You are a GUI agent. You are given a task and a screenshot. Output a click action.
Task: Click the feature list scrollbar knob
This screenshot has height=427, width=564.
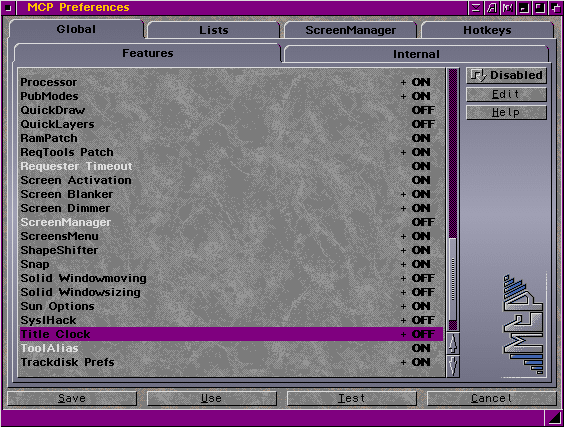[453, 279]
